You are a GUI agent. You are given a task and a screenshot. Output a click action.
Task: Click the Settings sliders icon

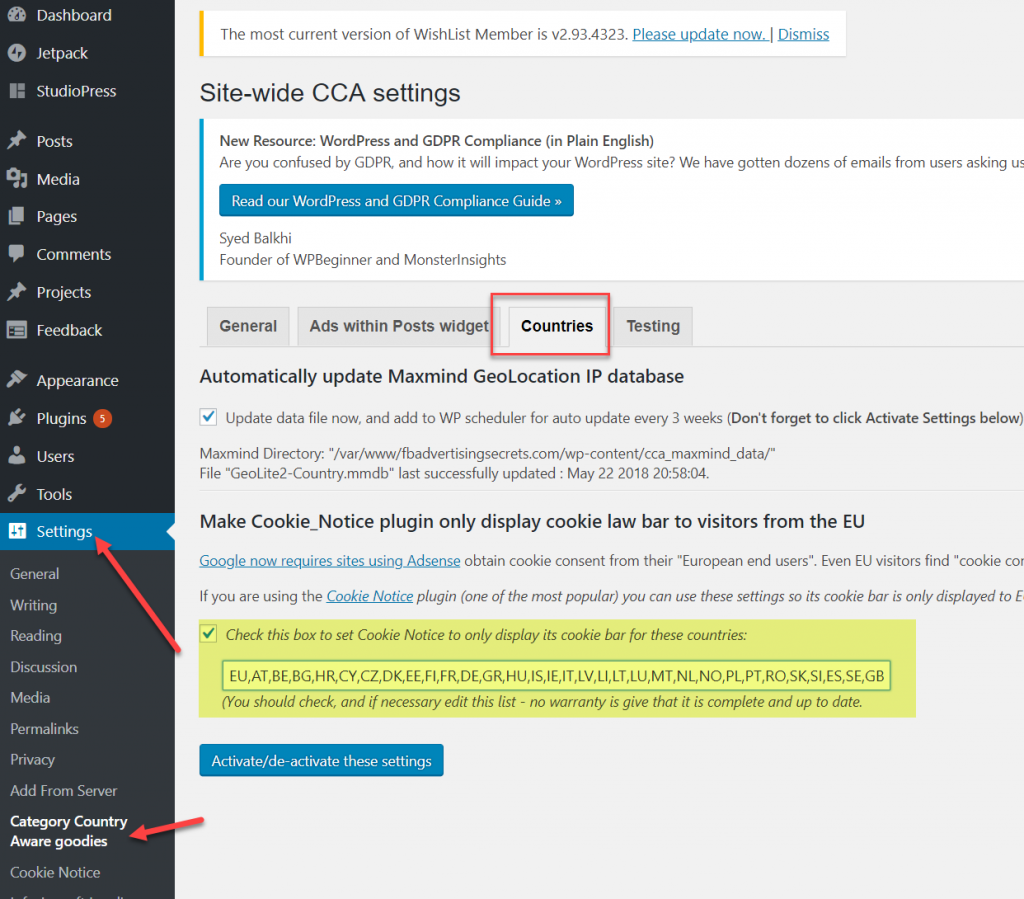(17, 531)
